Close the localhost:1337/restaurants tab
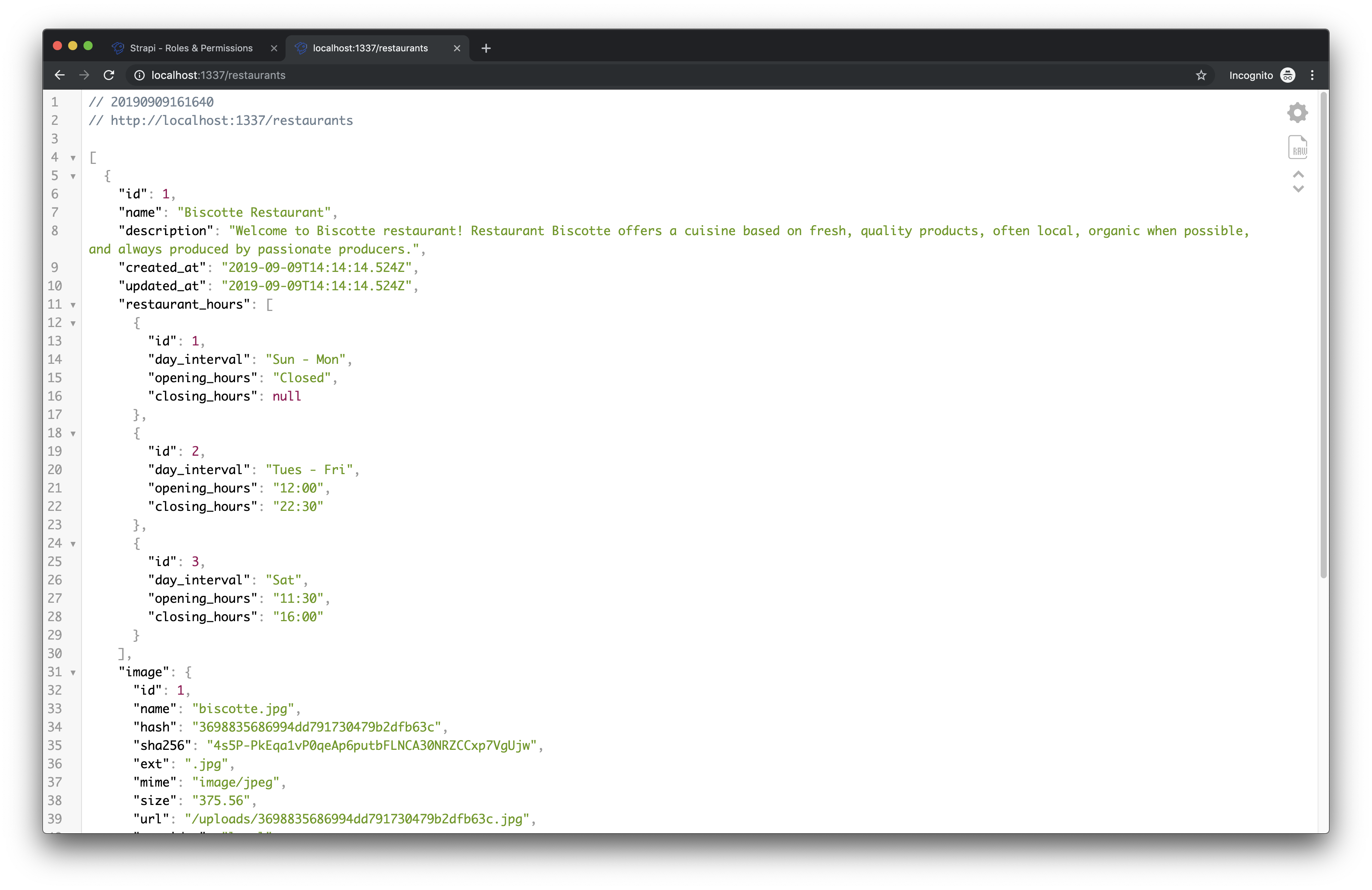Screen dimensions: 1372x890 457,48
